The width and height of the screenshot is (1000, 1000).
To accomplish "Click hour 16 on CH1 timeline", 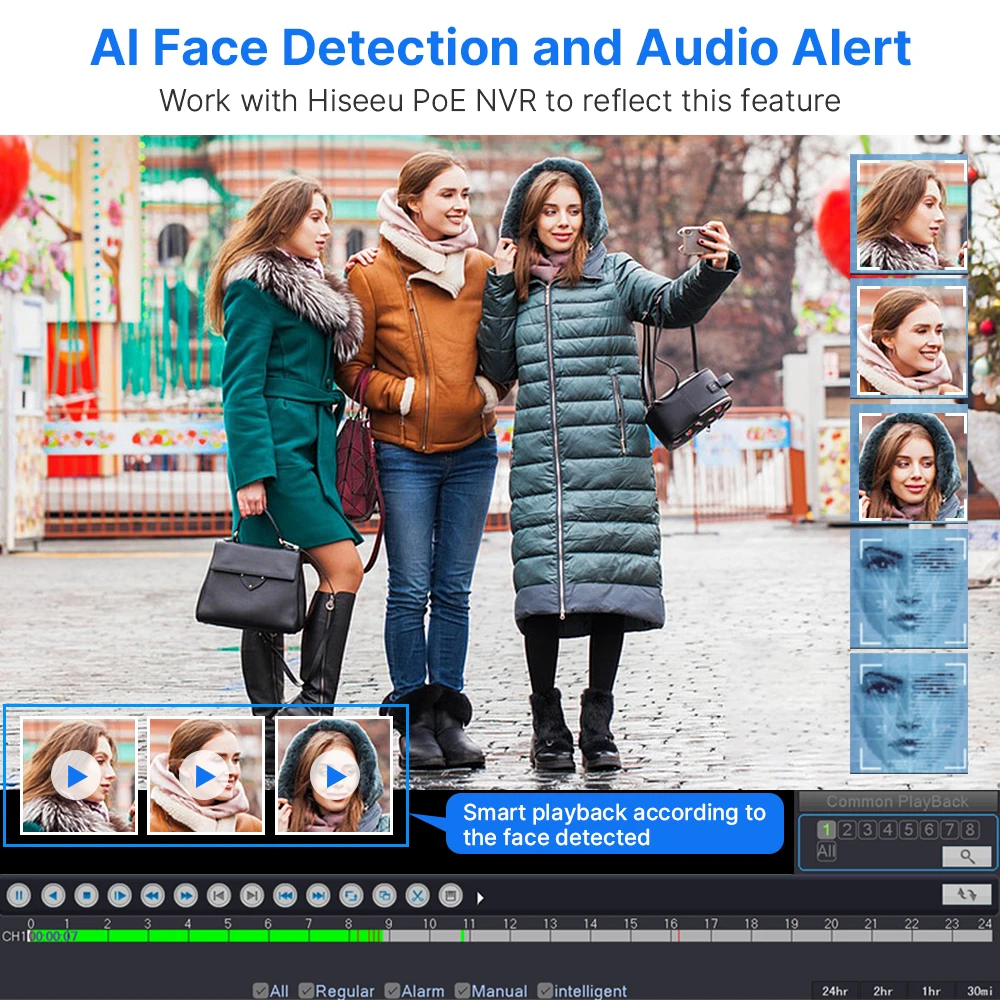I will point(670,936).
